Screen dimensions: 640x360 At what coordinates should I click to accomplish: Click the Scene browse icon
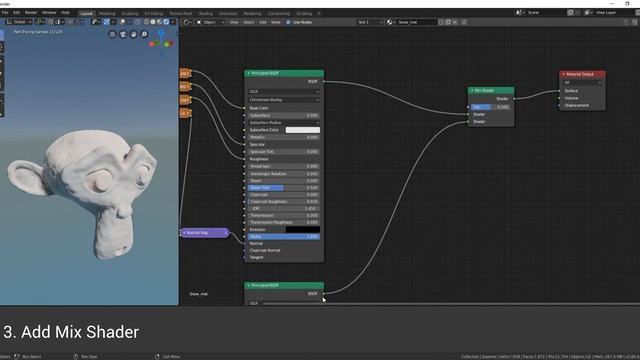tap(520, 13)
